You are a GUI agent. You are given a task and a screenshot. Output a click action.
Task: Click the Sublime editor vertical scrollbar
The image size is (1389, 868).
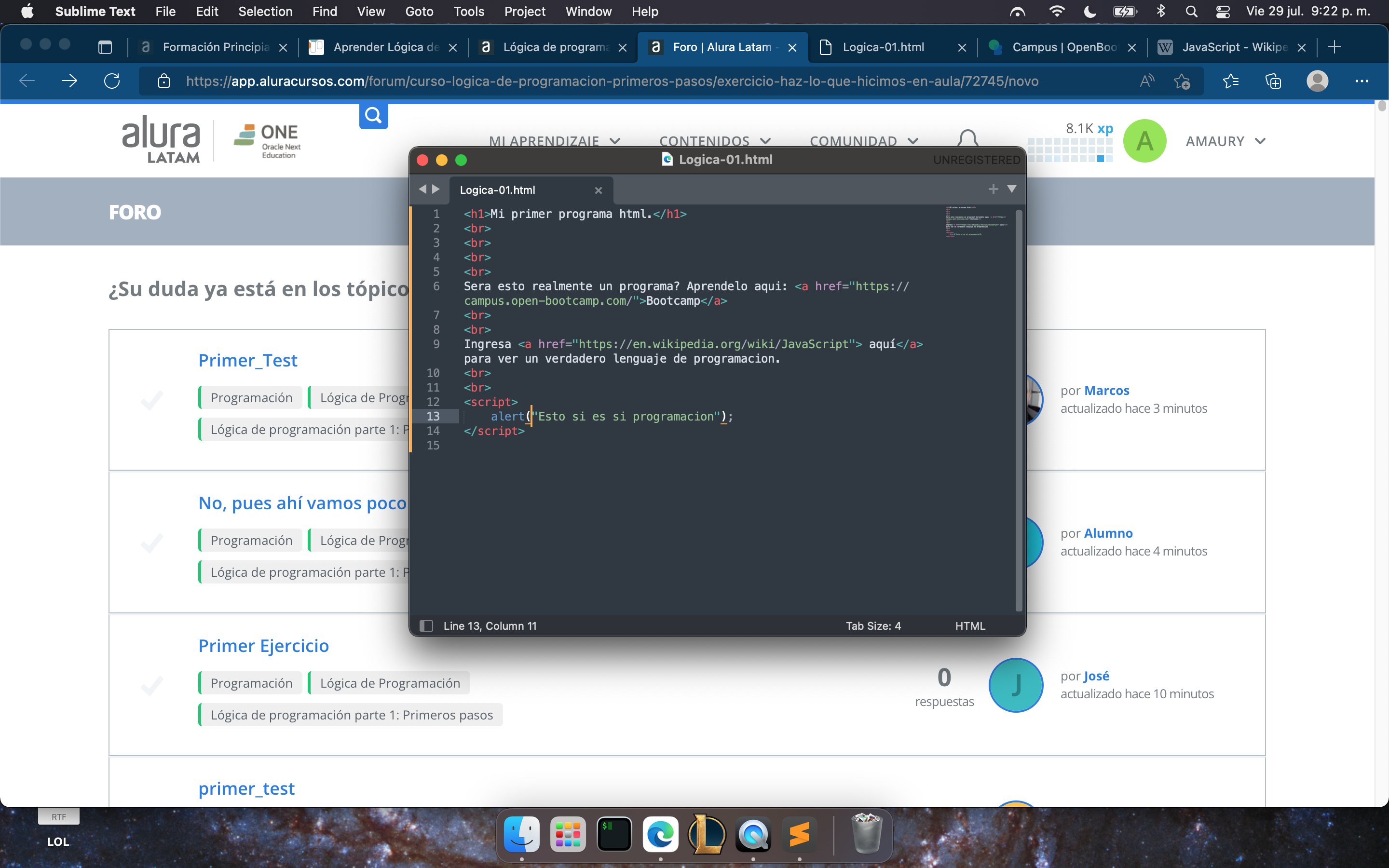1019,410
